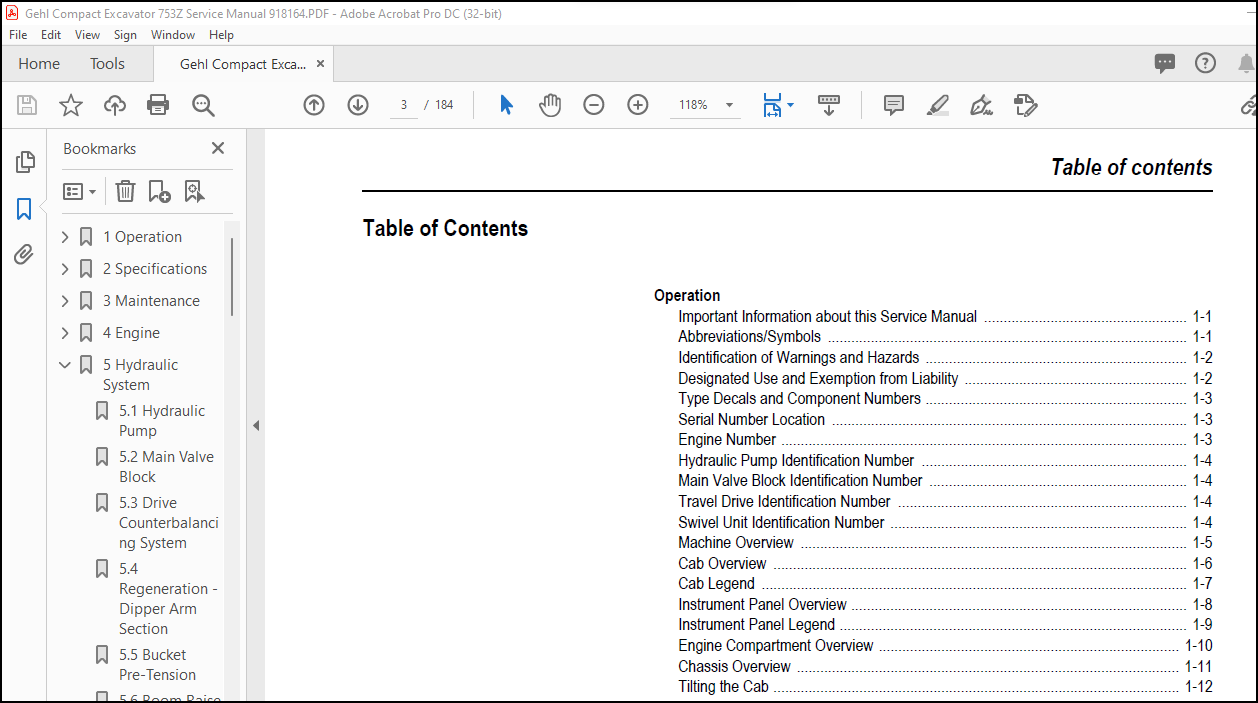Toggle the Bookmarks panel icon

(x=24, y=208)
